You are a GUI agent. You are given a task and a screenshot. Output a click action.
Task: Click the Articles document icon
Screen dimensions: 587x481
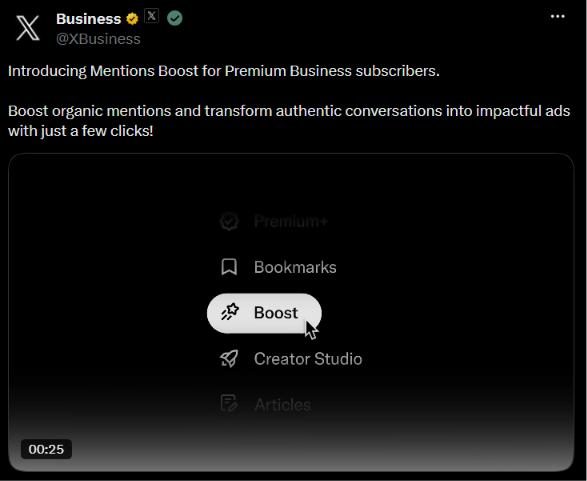tap(229, 404)
